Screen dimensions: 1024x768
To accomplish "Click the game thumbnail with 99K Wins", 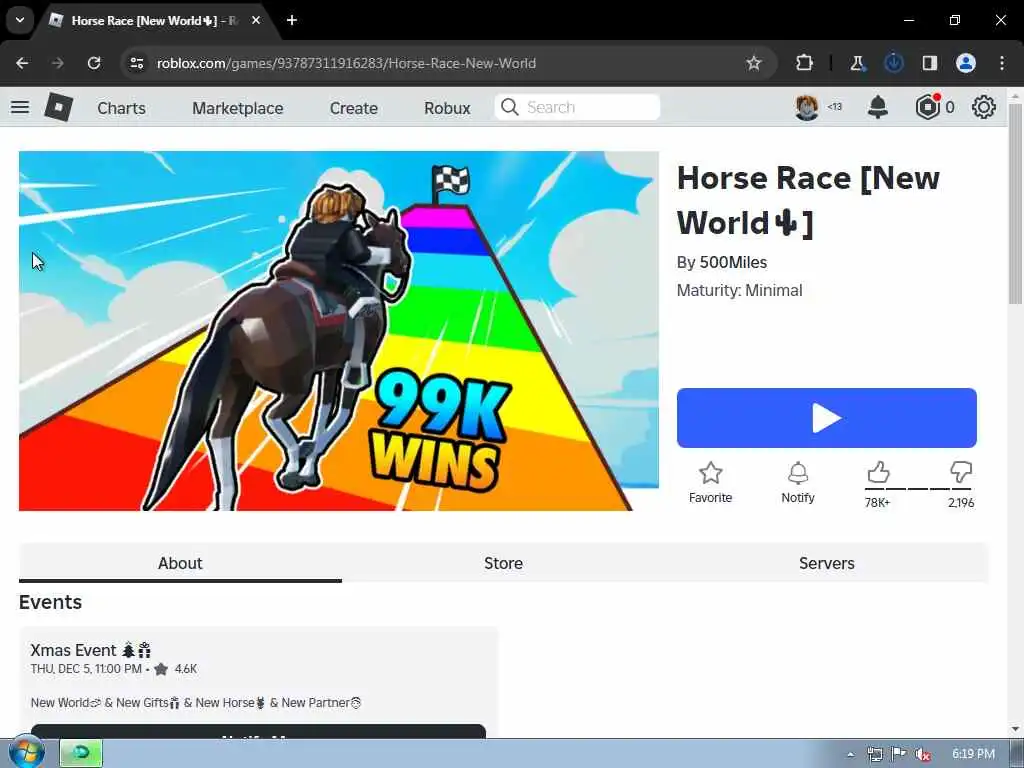I will pos(339,331).
